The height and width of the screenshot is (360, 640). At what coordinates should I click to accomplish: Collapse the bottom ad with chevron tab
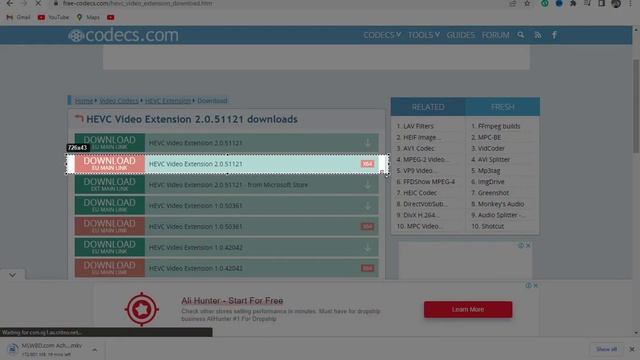[13, 275]
